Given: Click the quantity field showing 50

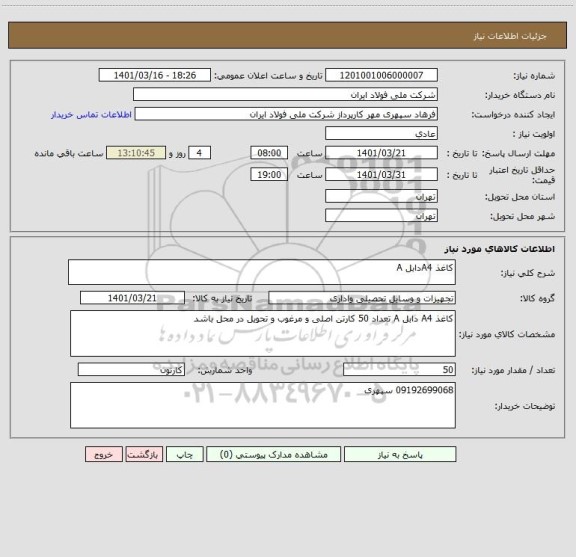Looking at the screenshot, I should tap(399, 370).
